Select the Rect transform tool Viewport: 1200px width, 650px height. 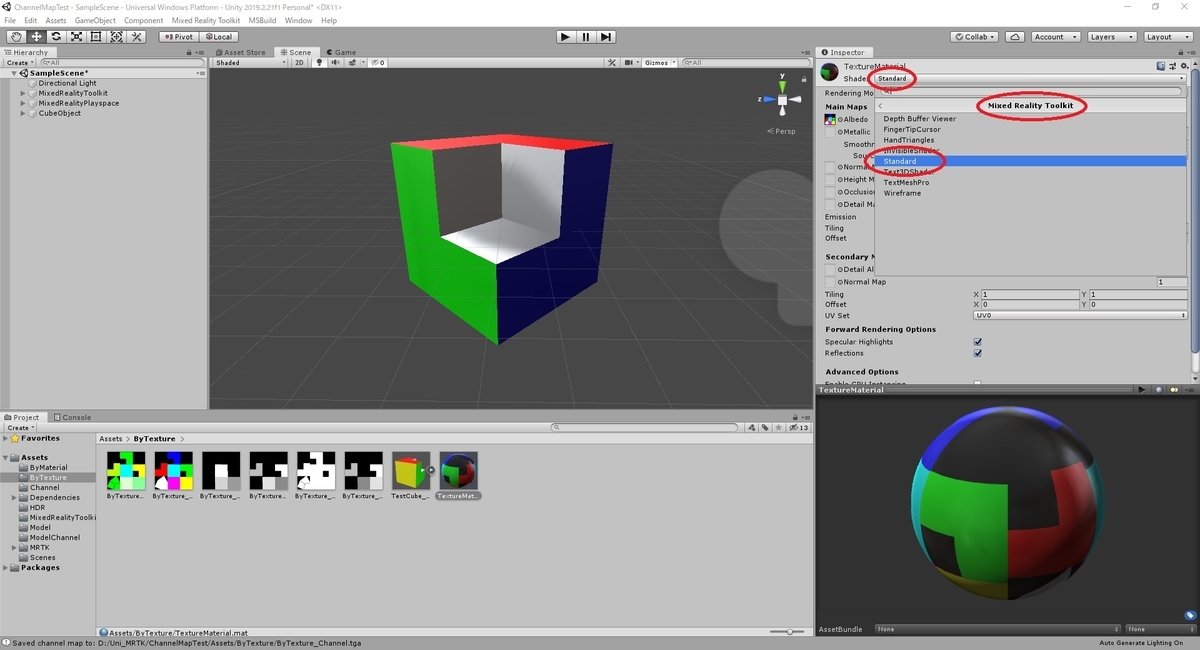(96, 37)
